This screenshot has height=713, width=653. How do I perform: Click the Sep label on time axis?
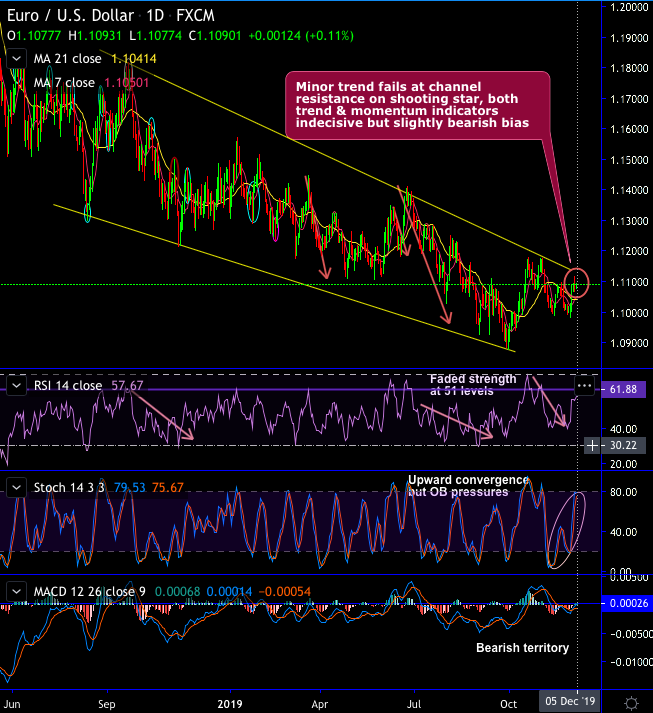[x=106, y=704]
